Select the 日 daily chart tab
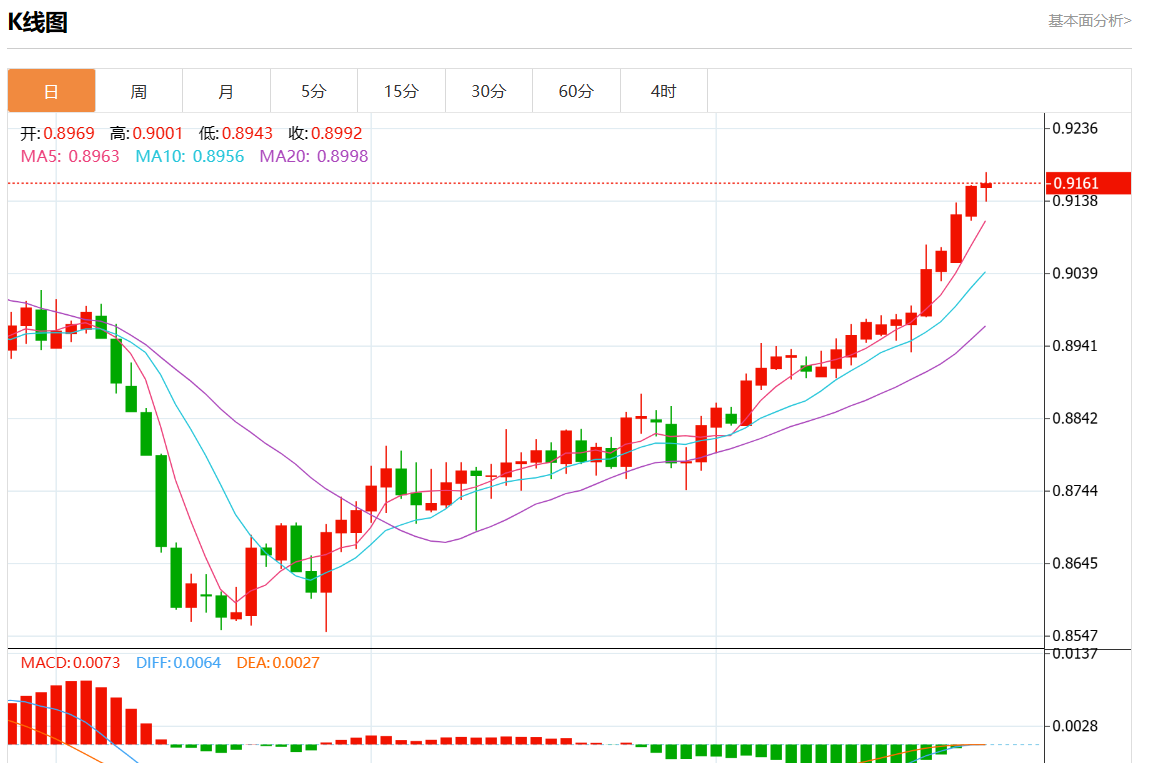The width and height of the screenshot is (1155, 763). pyautogui.click(x=52, y=91)
